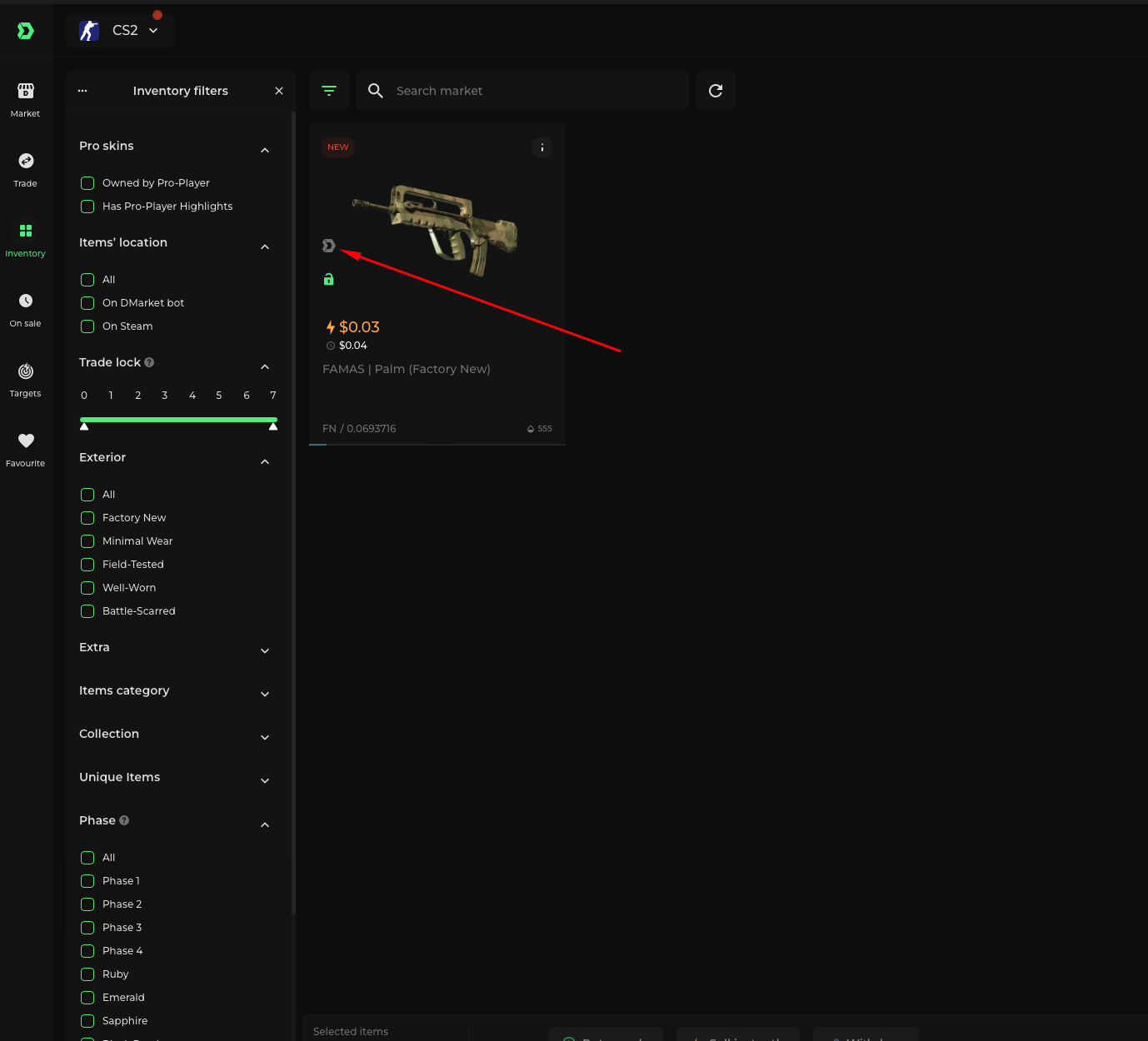Click the Trade lock slider right handle
Viewport: 1148px width, 1041px height.
click(273, 426)
